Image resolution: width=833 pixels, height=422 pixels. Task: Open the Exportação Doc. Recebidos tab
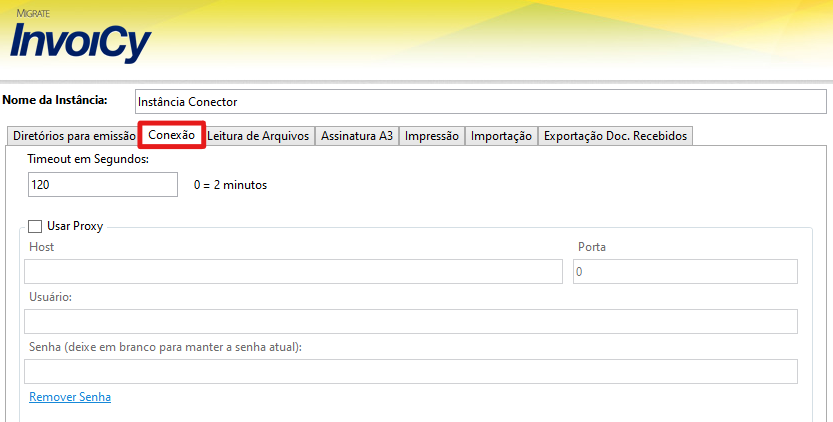615,136
